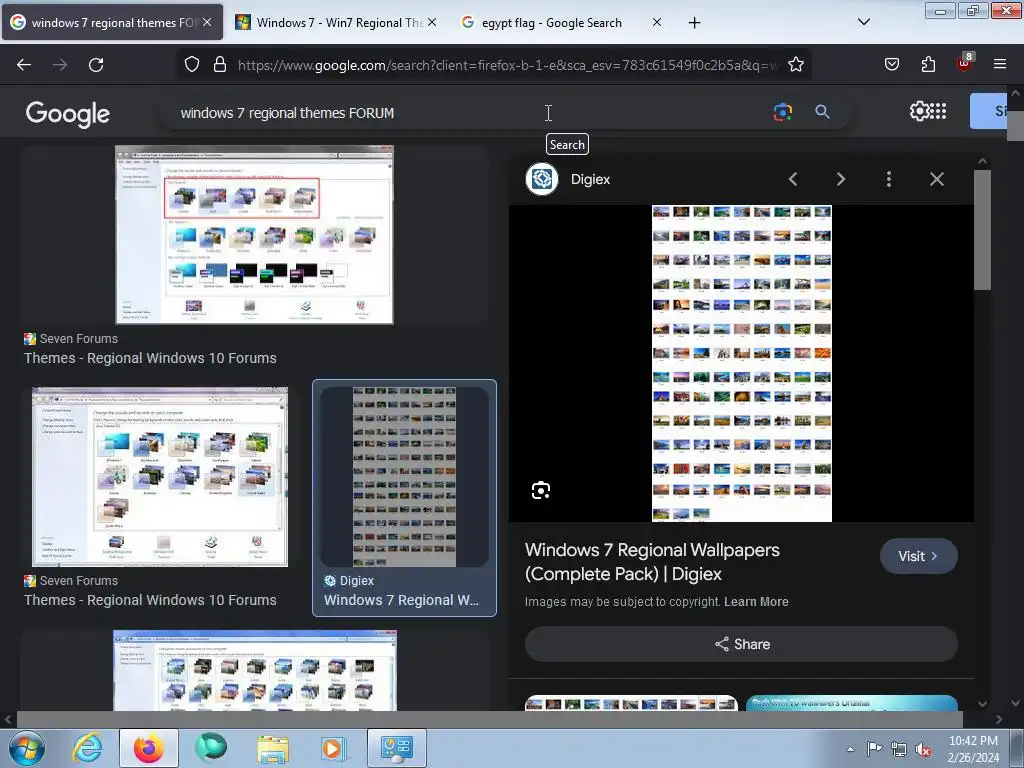Image resolution: width=1024 pixels, height=768 pixels.
Task: Open the Control Panel taskbar item
Action: pos(397,748)
